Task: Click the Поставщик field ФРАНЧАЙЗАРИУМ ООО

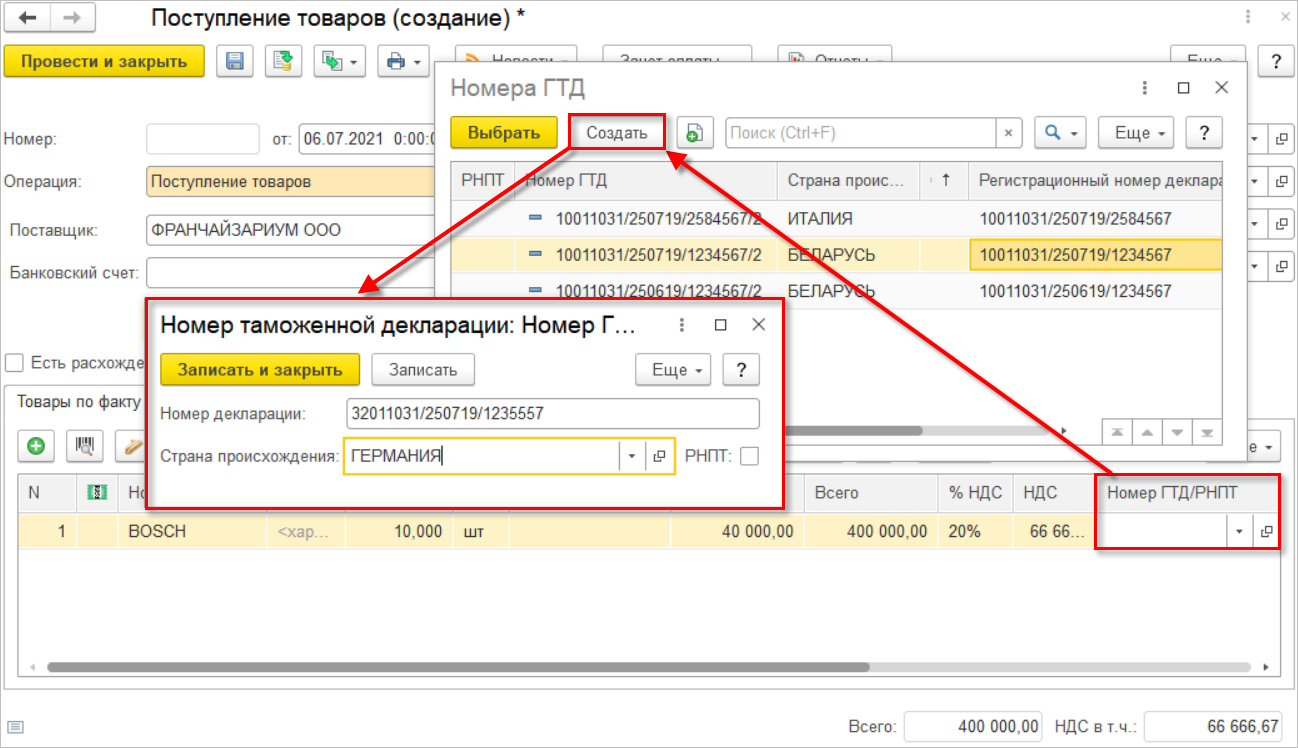Action: [290, 230]
